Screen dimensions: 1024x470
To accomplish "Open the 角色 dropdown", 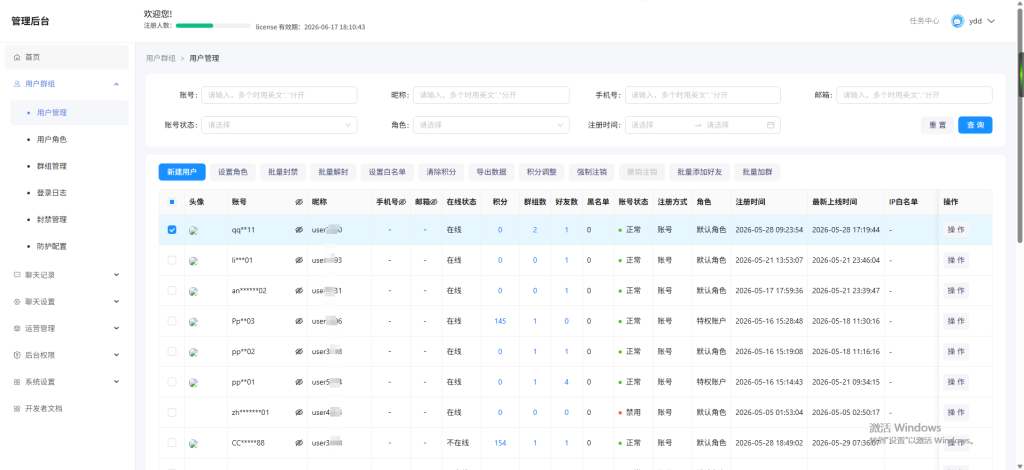I will click(x=491, y=125).
